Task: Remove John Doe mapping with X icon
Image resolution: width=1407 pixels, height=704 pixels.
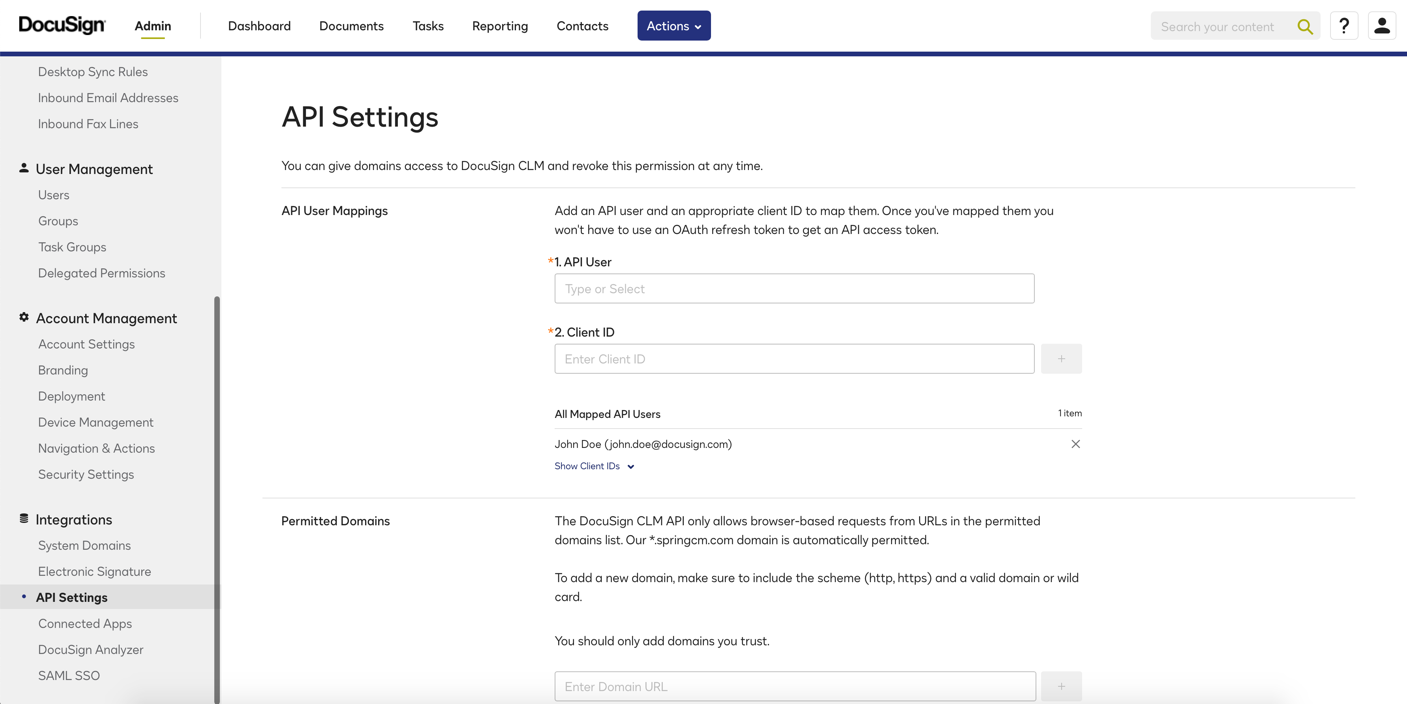Action: pos(1075,444)
